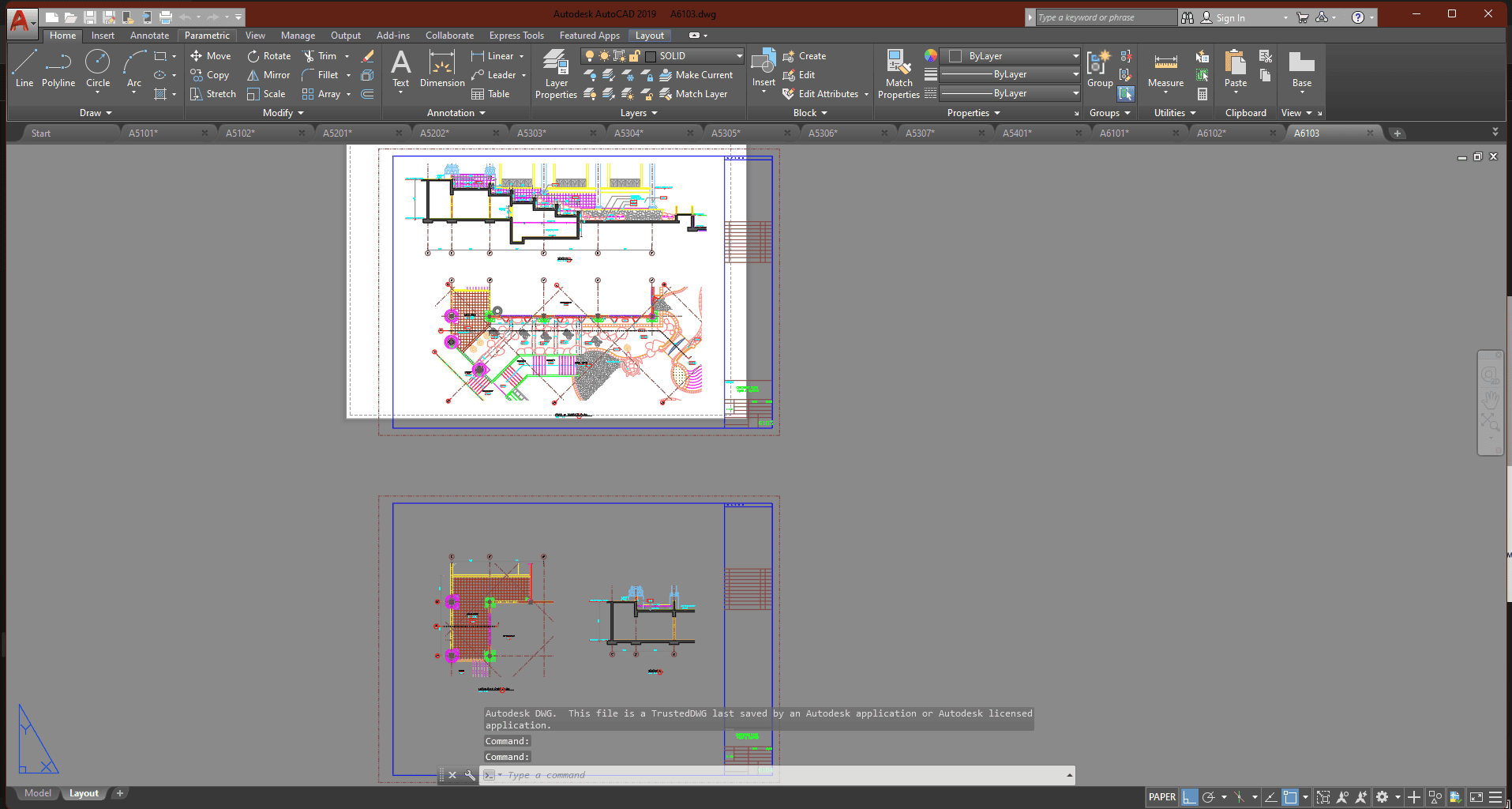
Task: Toggle the Model tab at bottom
Action: [37, 793]
